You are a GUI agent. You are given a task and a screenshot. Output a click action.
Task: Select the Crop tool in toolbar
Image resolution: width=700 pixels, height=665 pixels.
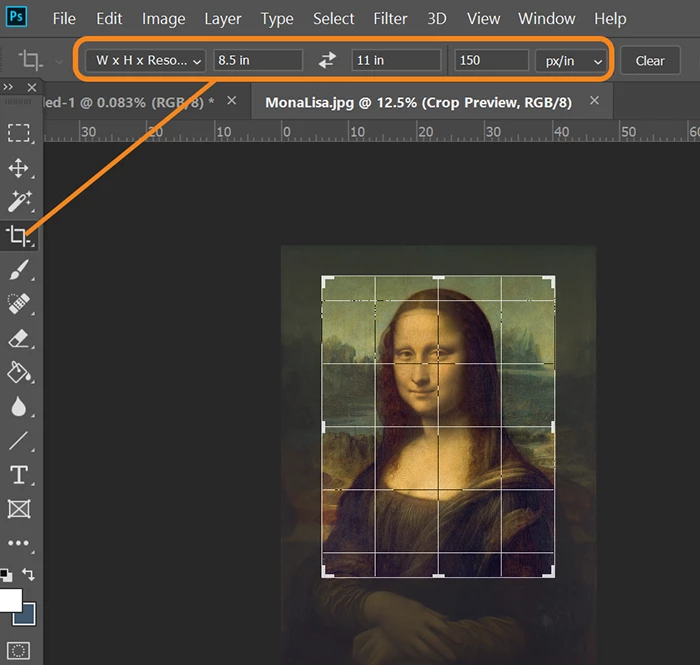click(x=18, y=235)
